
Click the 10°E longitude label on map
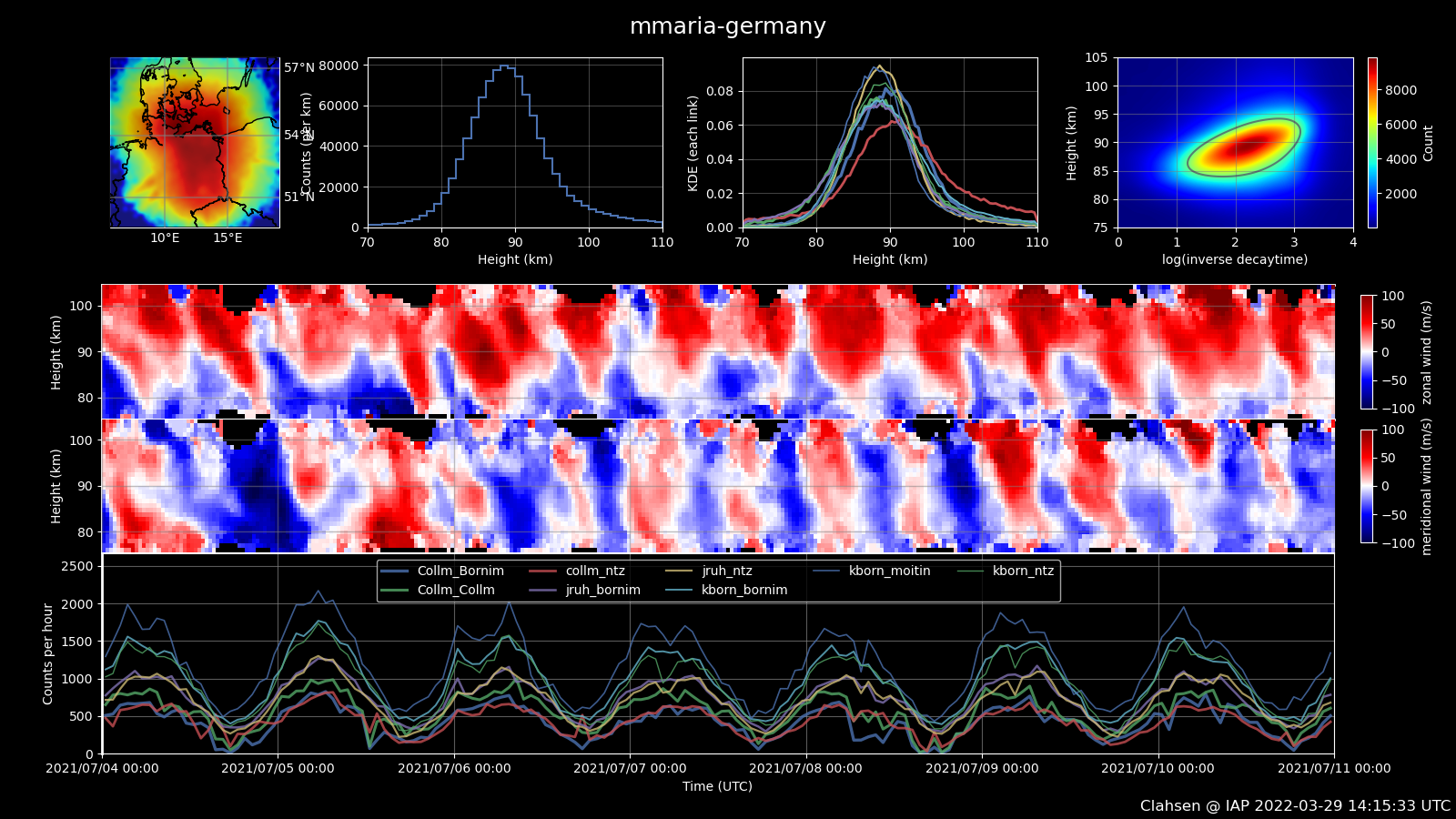[165, 239]
